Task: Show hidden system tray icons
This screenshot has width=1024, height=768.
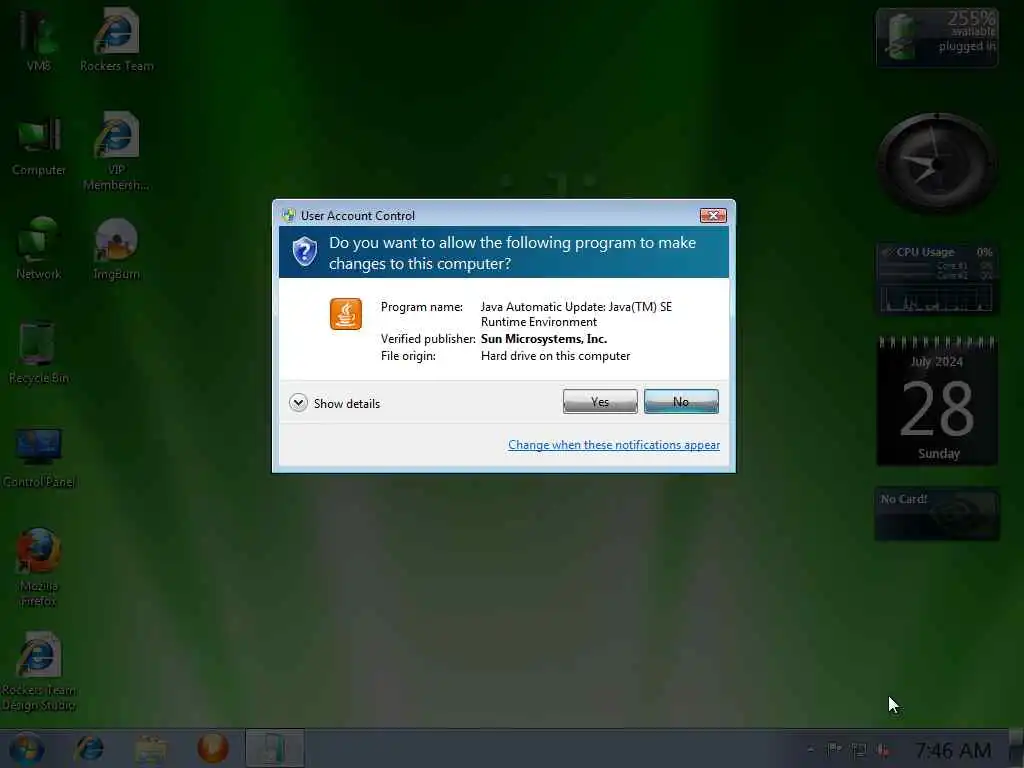Action: tap(810, 750)
